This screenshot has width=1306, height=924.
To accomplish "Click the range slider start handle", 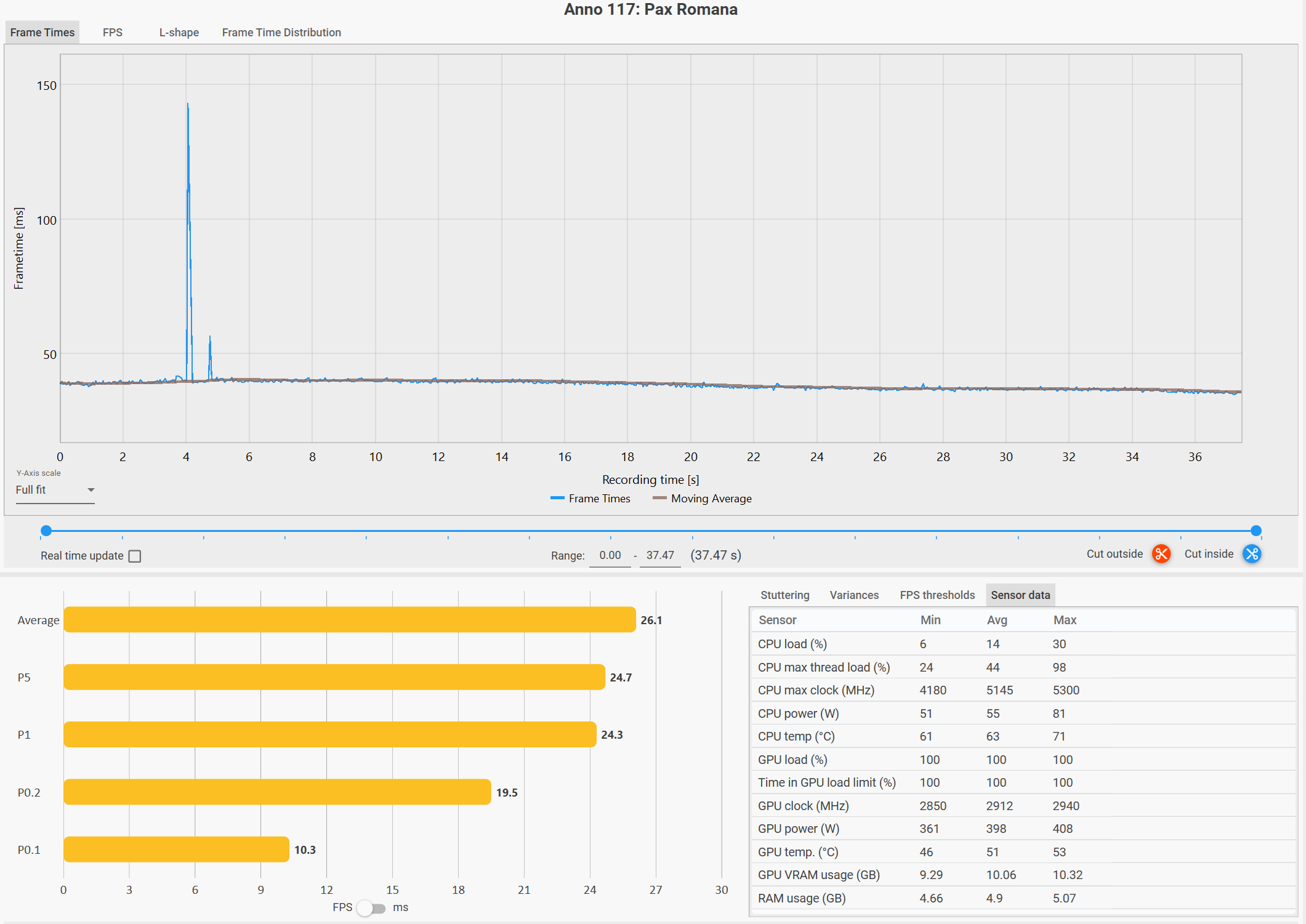I will (x=46, y=531).
